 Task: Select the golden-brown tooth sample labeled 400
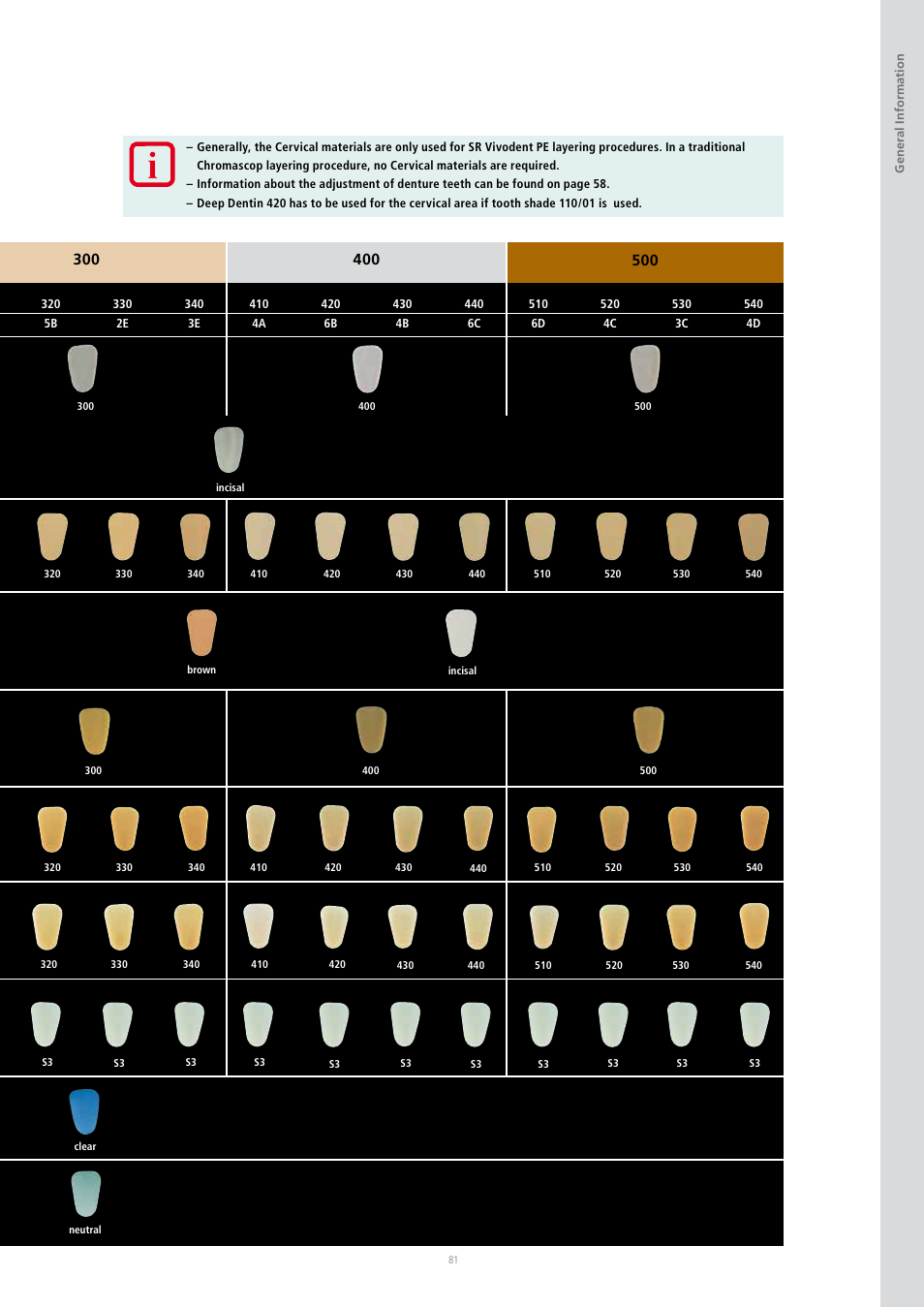coord(371,730)
